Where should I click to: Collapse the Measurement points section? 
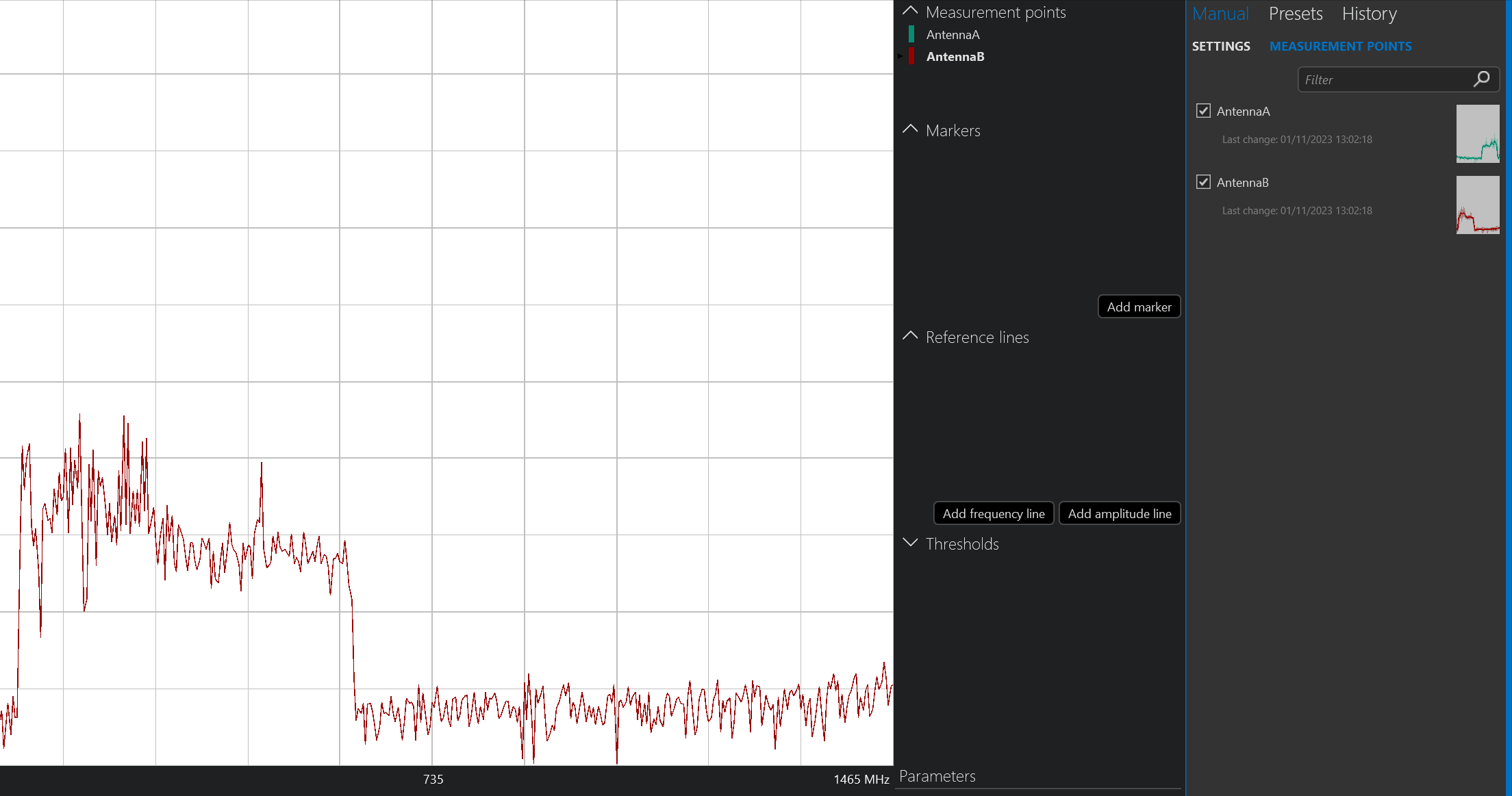tap(910, 12)
